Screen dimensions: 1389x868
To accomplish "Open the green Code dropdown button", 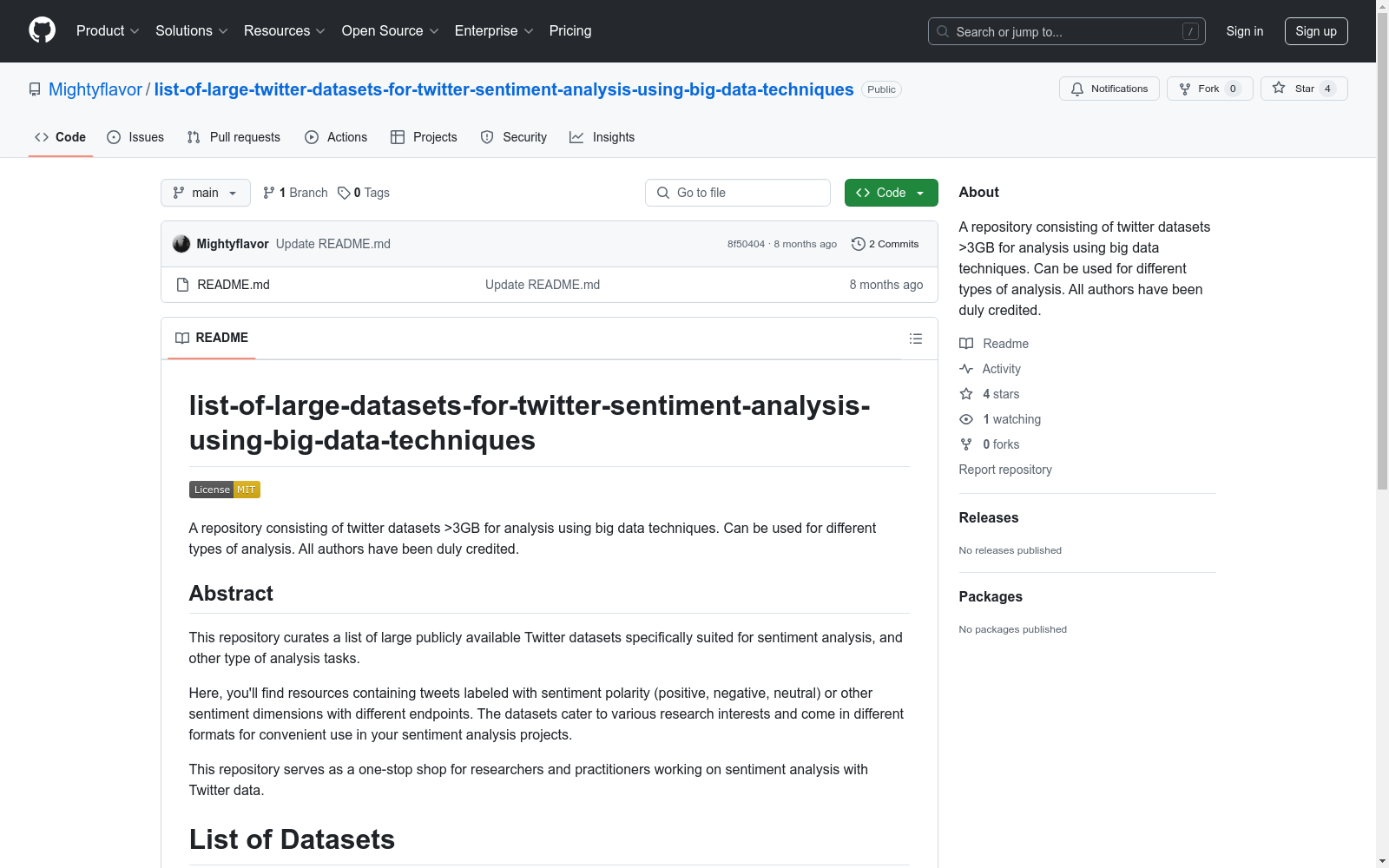I will click(x=891, y=193).
